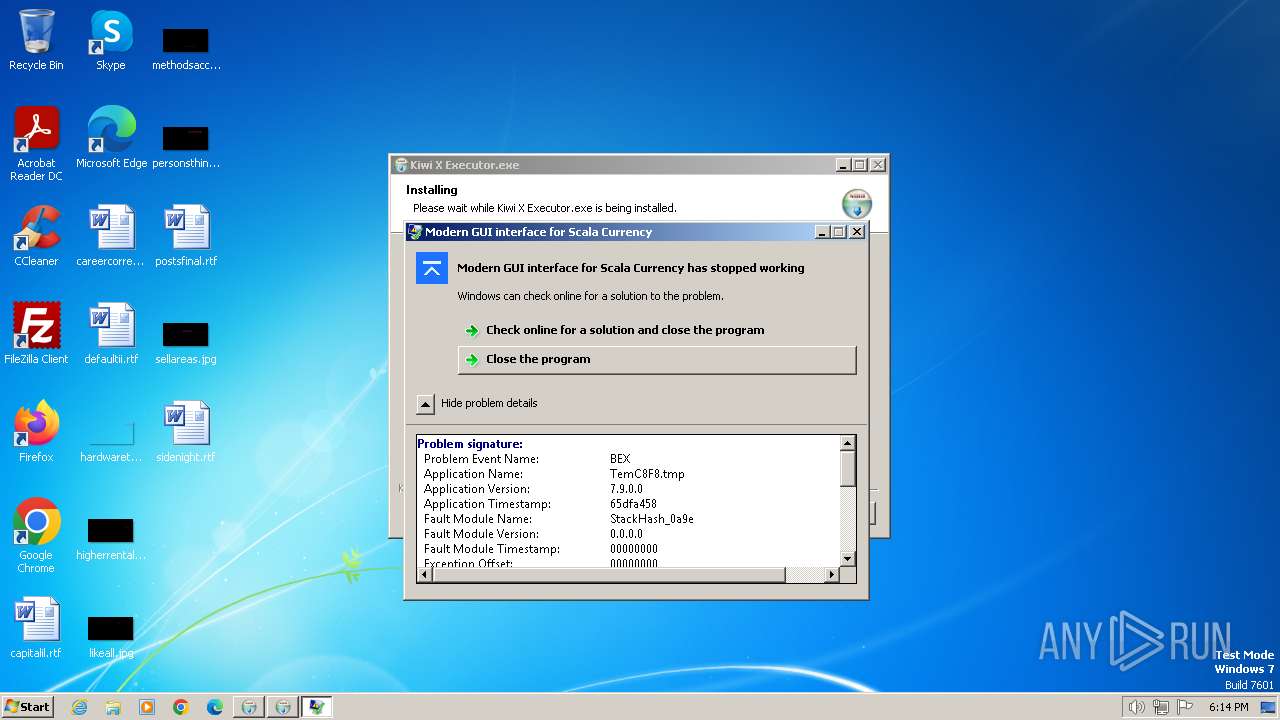1280x720 pixels.
Task: Click the taskbar clock showing 6:14 PM
Action: point(1228,707)
